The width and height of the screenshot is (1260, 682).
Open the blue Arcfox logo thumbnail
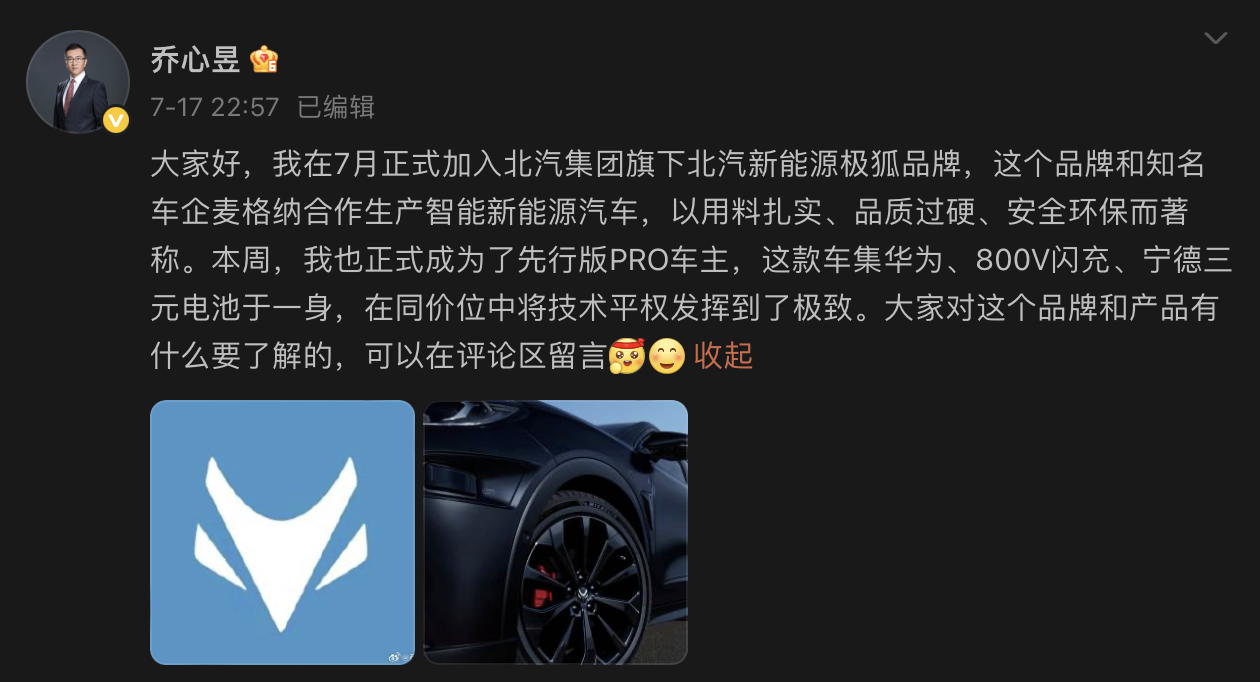point(282,532)
